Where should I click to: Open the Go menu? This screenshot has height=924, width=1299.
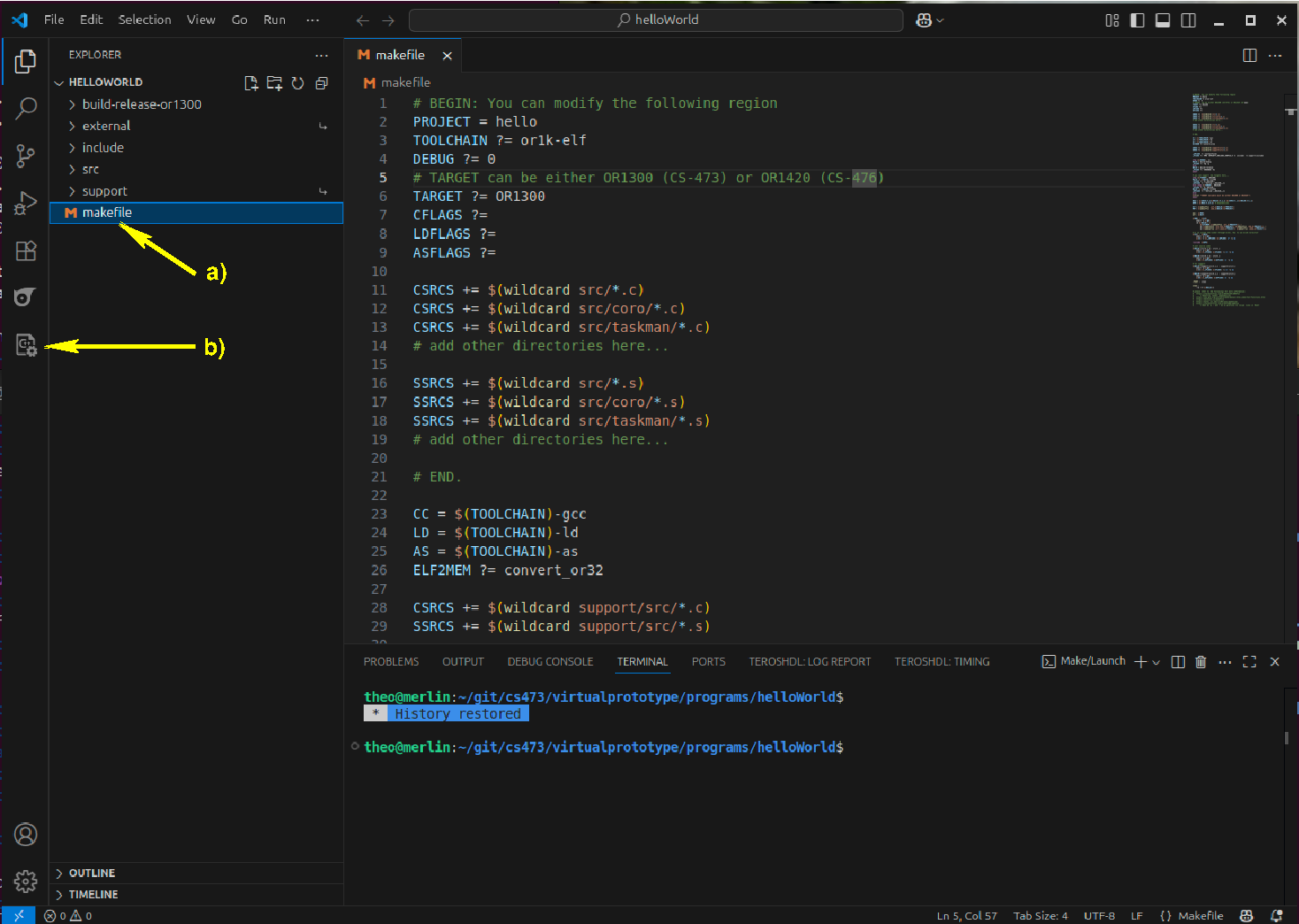pyautogui.click(x=239, y=19)
